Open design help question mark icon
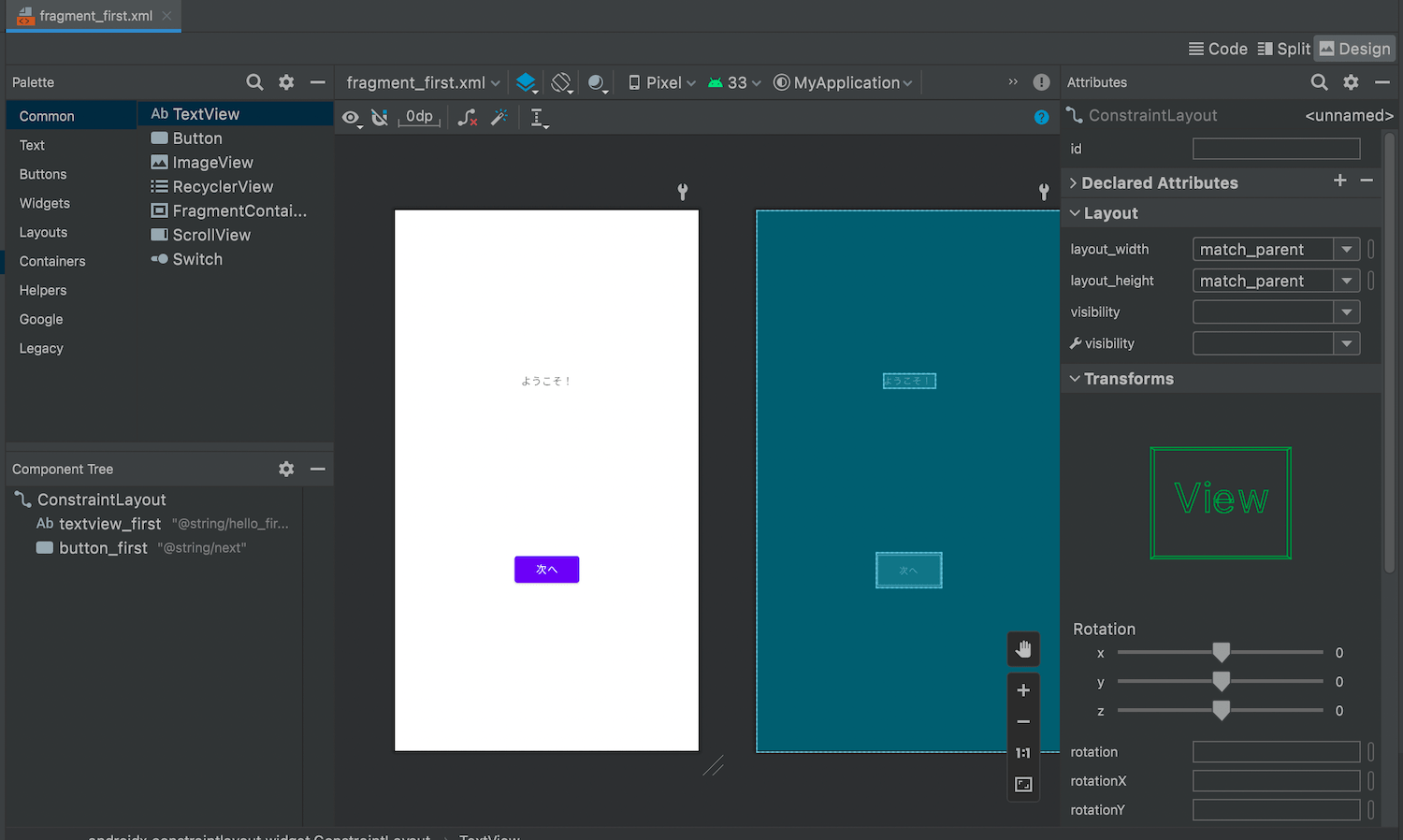The height and width of the screenshot is (840, 1403). pos(1041,117)
